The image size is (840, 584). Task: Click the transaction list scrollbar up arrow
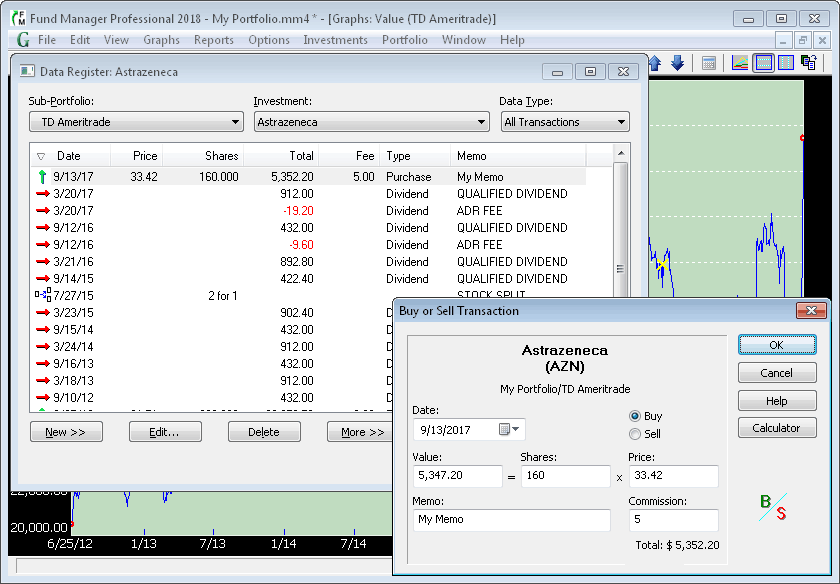pyautogui.click(x=621, y=154)
